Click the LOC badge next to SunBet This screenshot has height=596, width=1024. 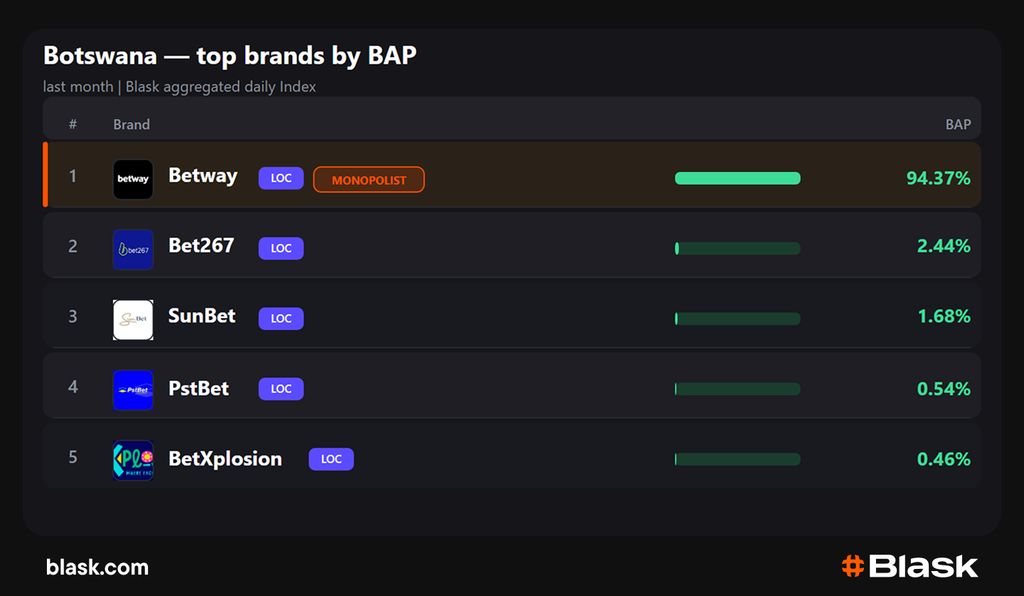pos(281,319)
